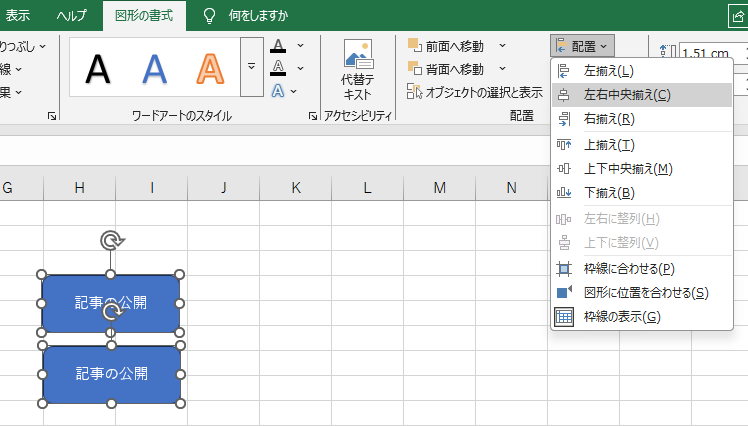Image resolution: width=748 pixels, height=426 pixels.
Task: Open オブジェクトの選択と表示 selection pane
Action: [x=475, y=92]
